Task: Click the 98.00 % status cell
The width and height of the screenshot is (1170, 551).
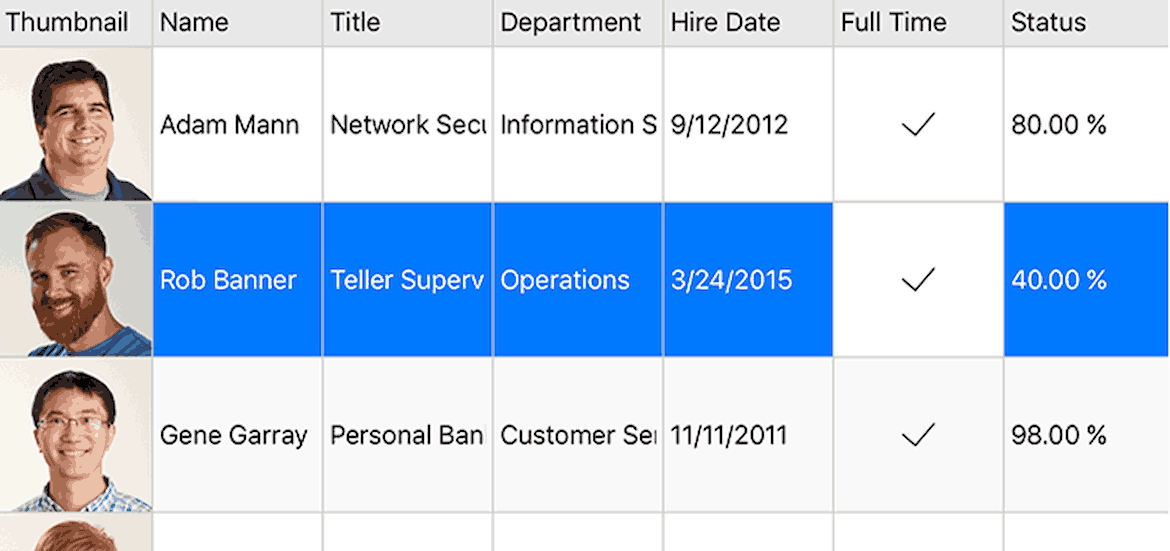Action: [x=1086, y=435]
